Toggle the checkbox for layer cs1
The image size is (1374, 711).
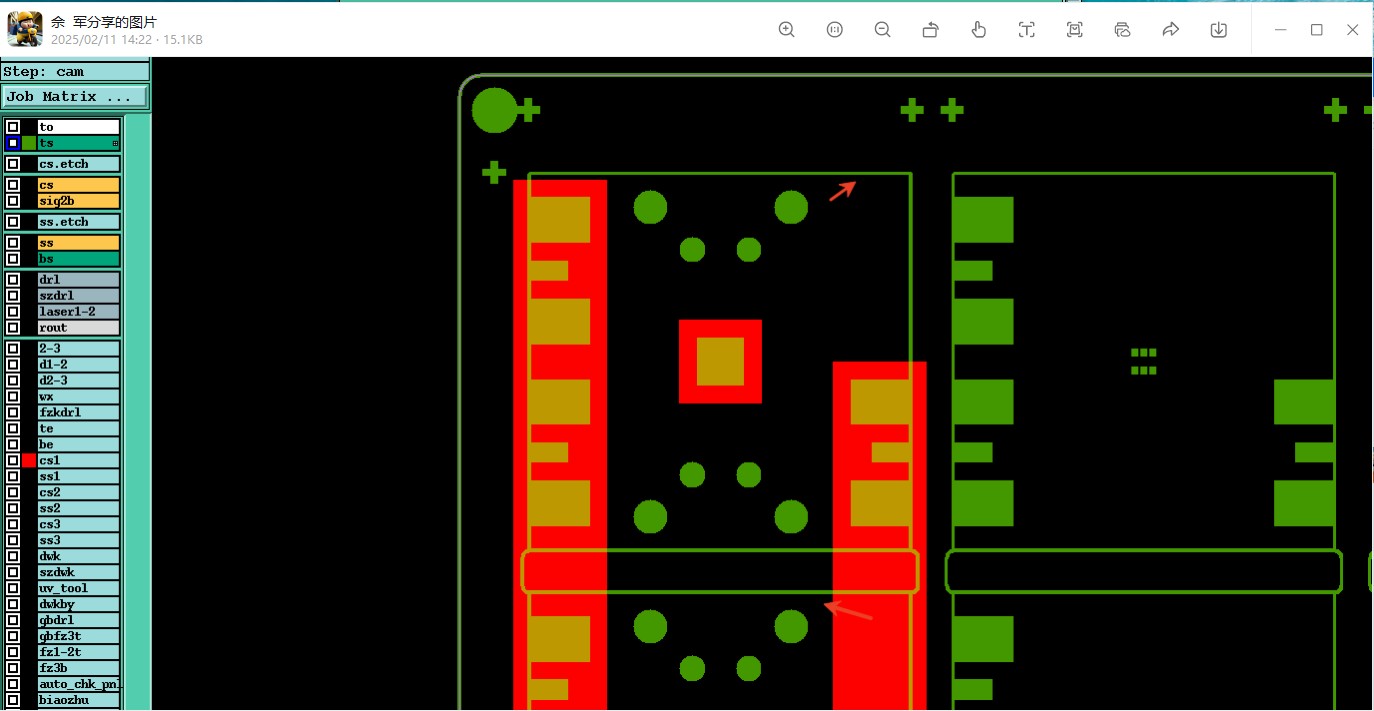tap(13, 461)
